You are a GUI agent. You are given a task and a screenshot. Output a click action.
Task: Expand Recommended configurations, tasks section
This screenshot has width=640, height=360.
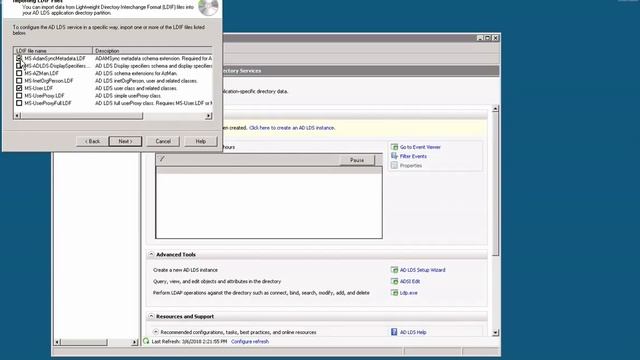tap(156, 332)
